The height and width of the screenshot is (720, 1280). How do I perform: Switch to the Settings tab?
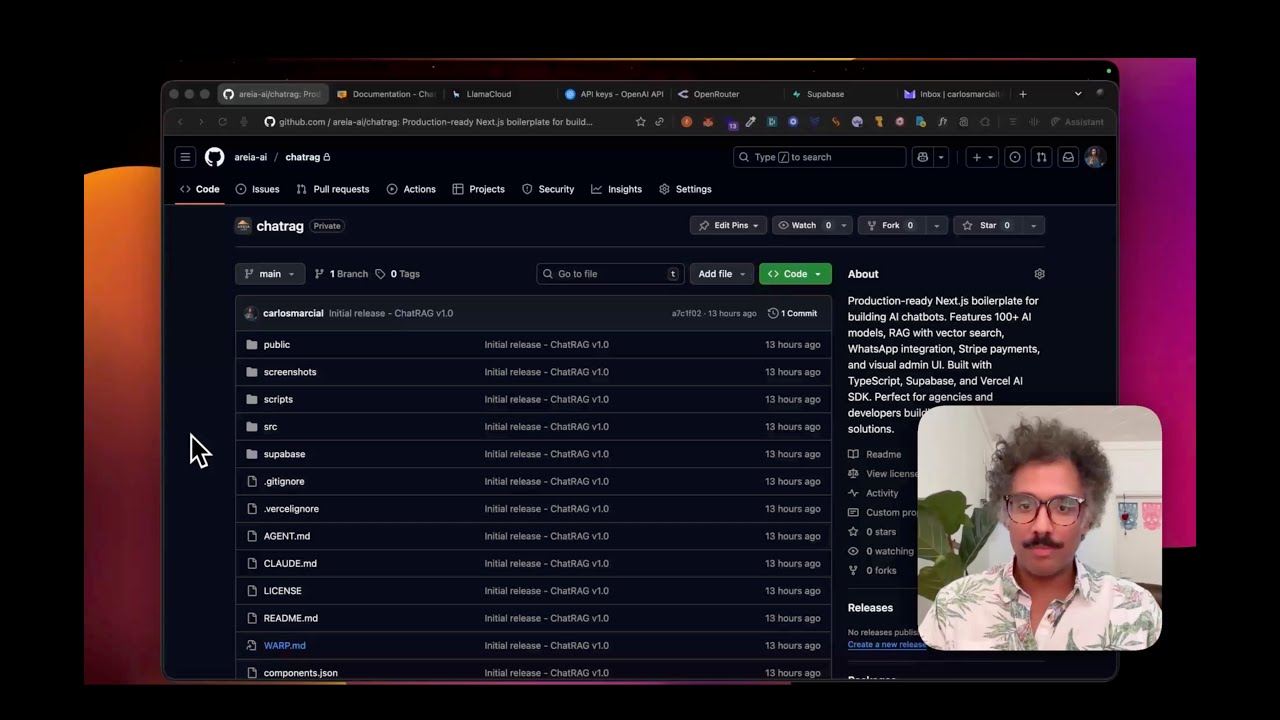685,189
